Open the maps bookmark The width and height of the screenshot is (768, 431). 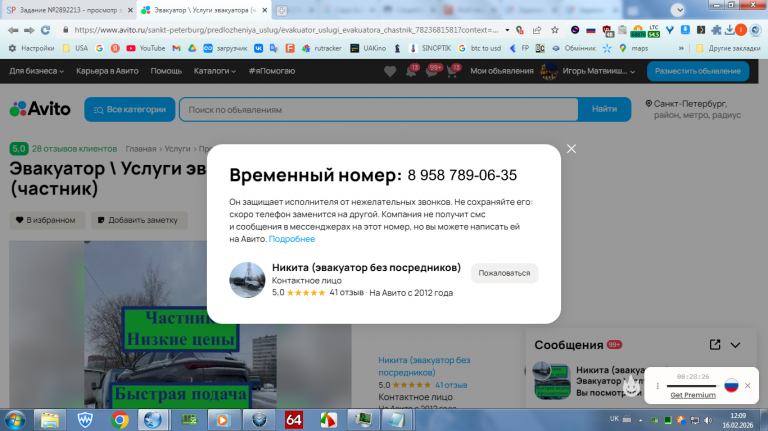click(633, 48)
